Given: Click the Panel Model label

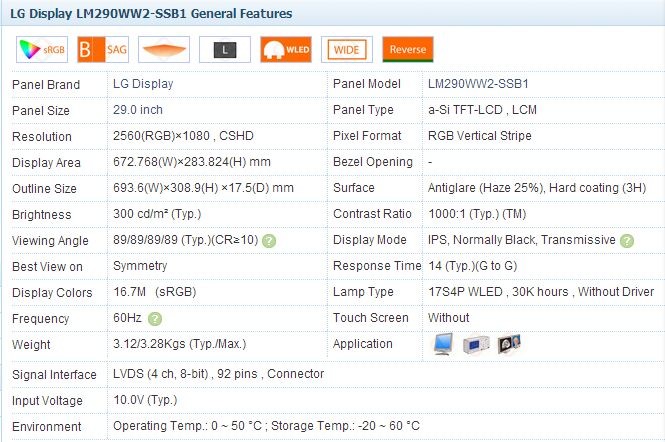Looking at the screenshot, I should click(x=367, y=84).
